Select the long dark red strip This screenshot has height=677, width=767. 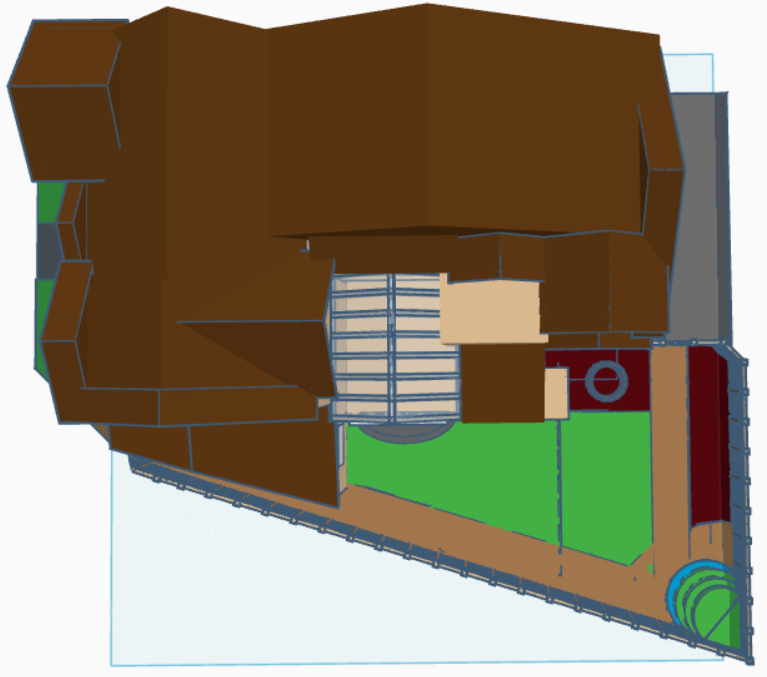coord(708,430)
